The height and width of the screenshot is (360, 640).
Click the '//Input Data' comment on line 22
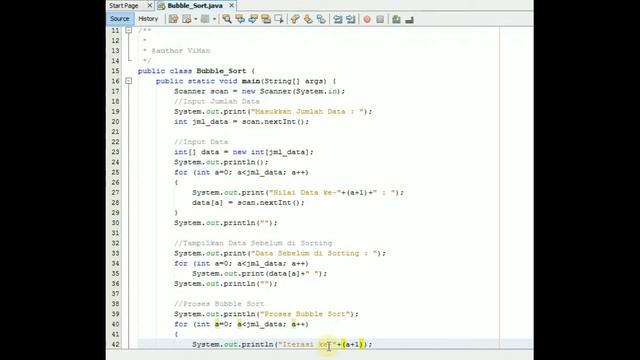[x=201, y=142]
